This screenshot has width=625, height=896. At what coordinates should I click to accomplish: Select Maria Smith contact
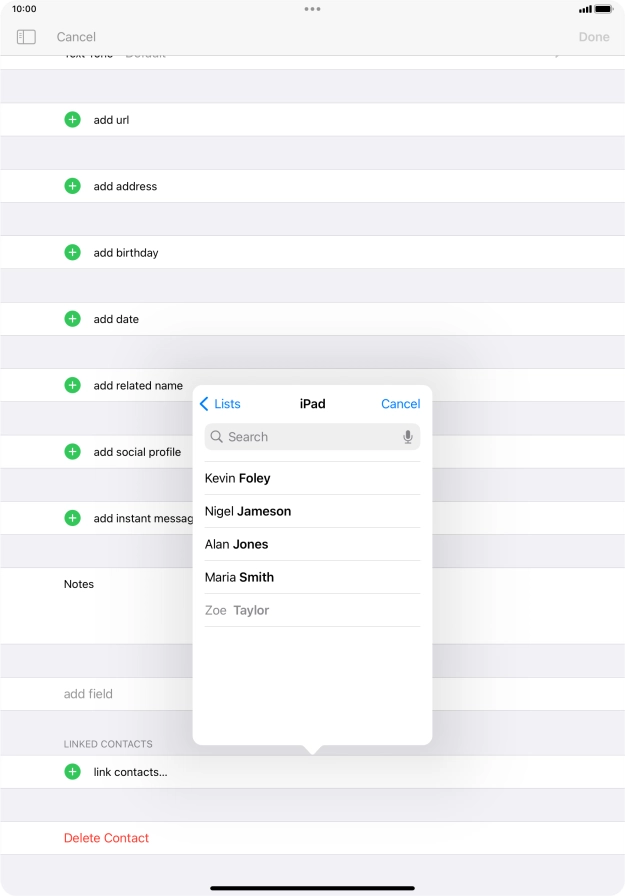(x=239, y=577)
